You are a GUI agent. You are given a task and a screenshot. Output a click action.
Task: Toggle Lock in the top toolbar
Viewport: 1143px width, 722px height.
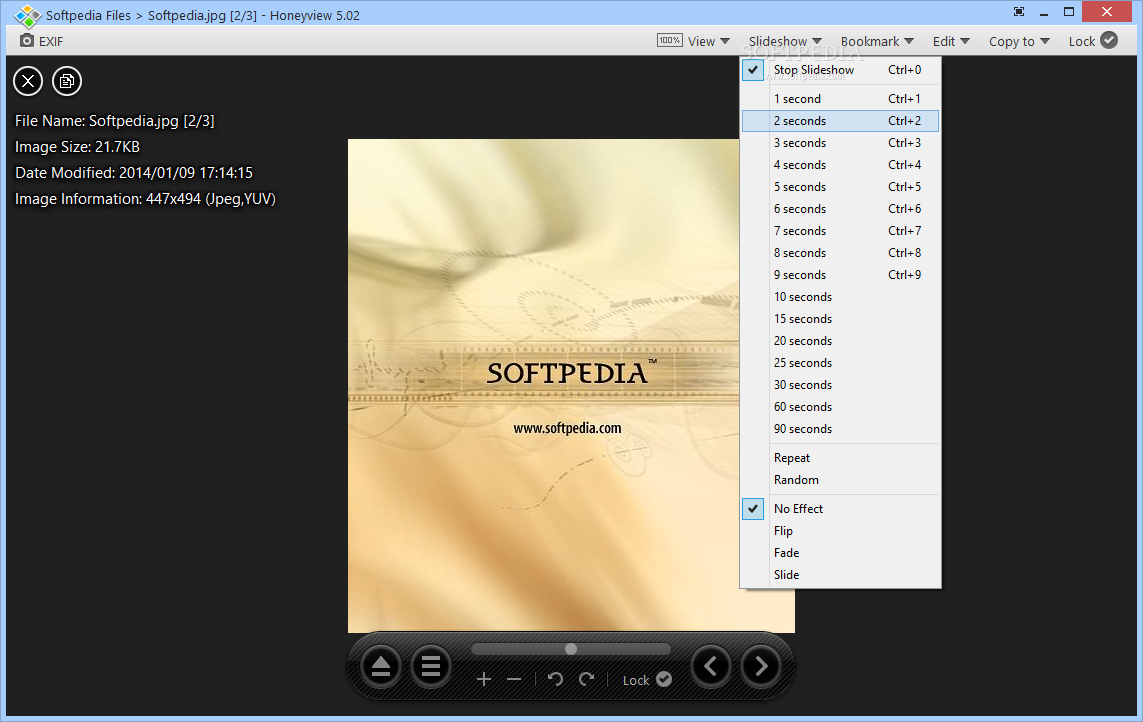click(1093, 41)
